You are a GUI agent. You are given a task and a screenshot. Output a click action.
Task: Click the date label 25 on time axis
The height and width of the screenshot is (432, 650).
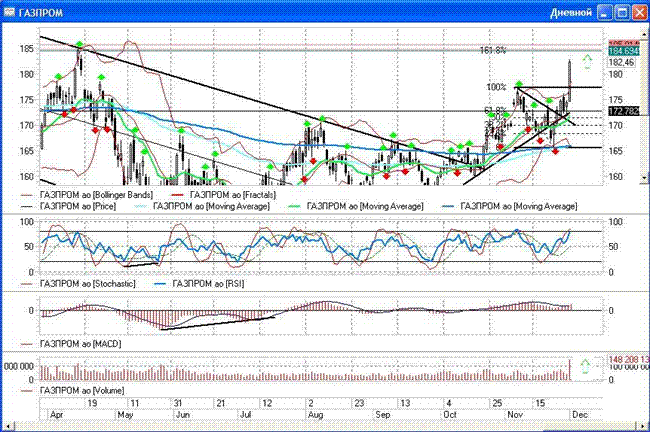tap(497, 403)
